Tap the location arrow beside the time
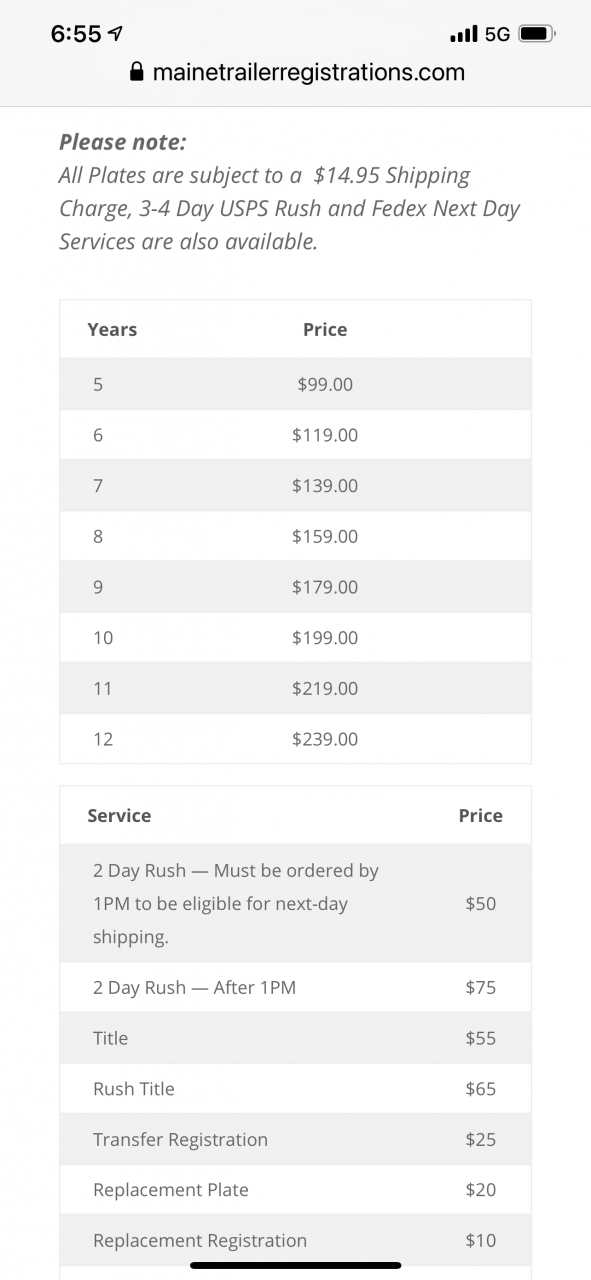 116,34
